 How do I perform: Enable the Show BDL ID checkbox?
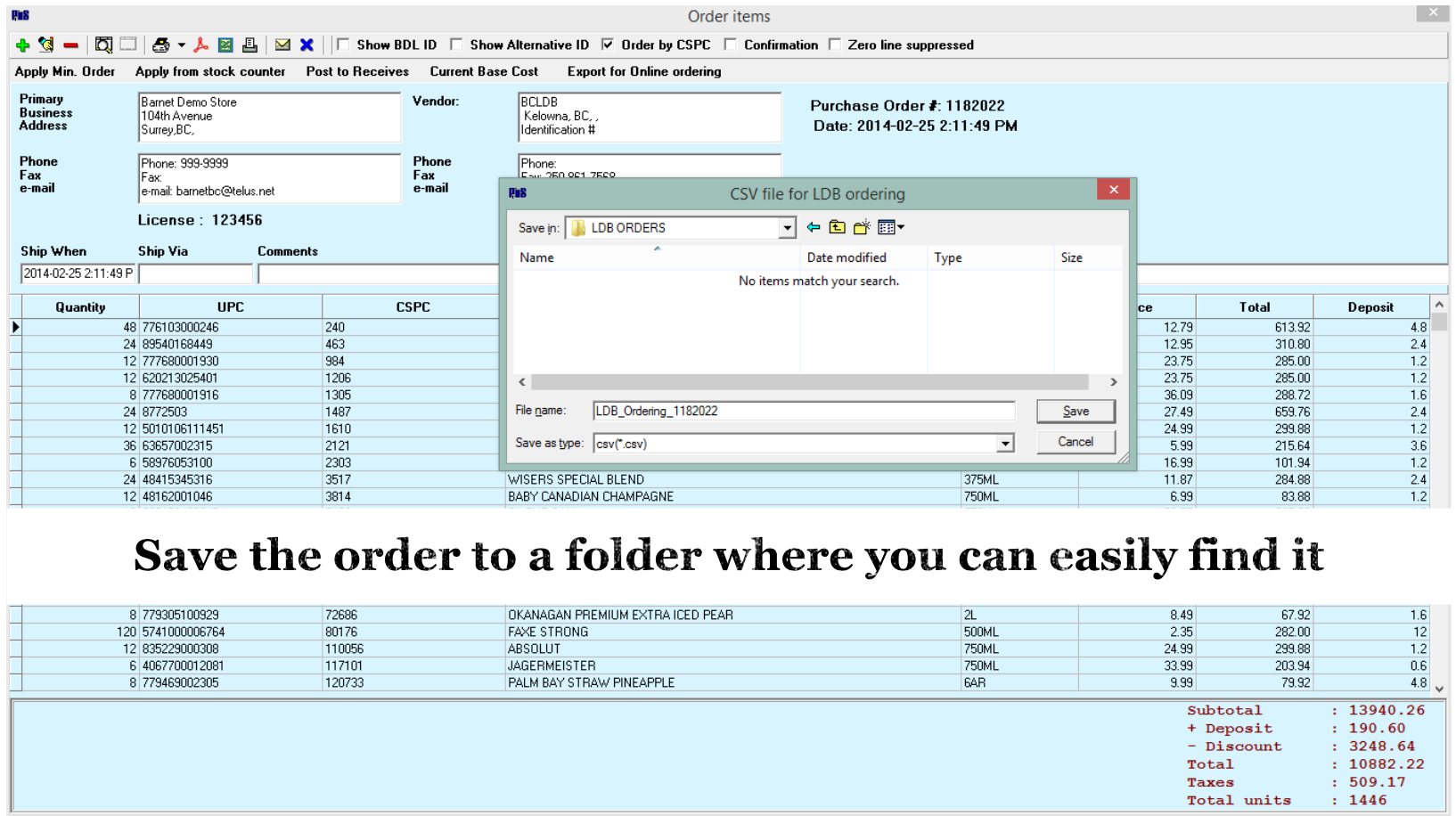pyautogui.click(x=343, y=45)
